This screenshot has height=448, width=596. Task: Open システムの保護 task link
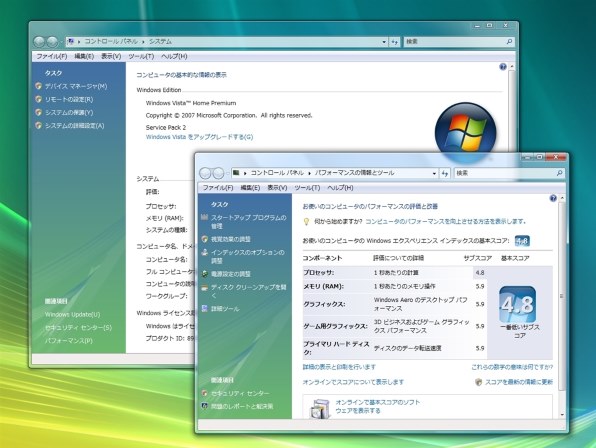69,112
